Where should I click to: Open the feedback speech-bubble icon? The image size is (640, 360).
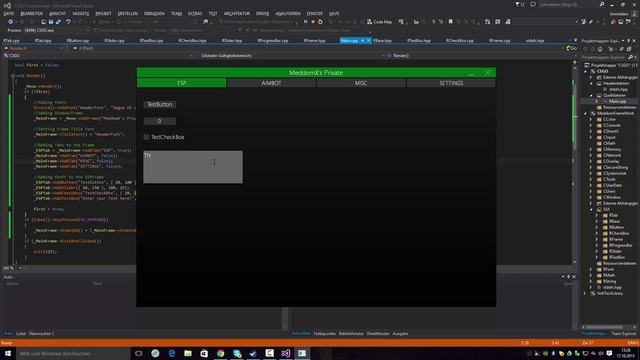coord(533,4)
